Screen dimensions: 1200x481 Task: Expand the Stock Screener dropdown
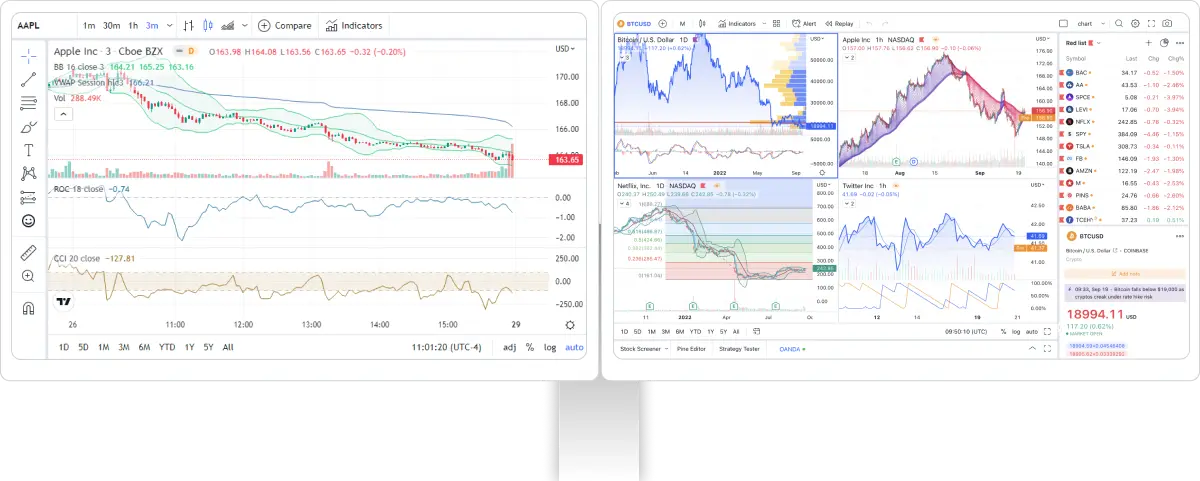665,349
